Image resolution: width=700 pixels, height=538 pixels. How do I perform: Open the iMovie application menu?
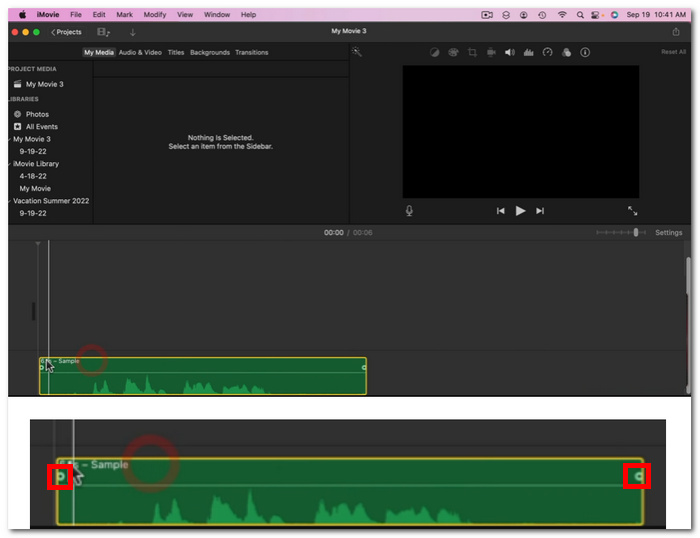tap(48, 15)
